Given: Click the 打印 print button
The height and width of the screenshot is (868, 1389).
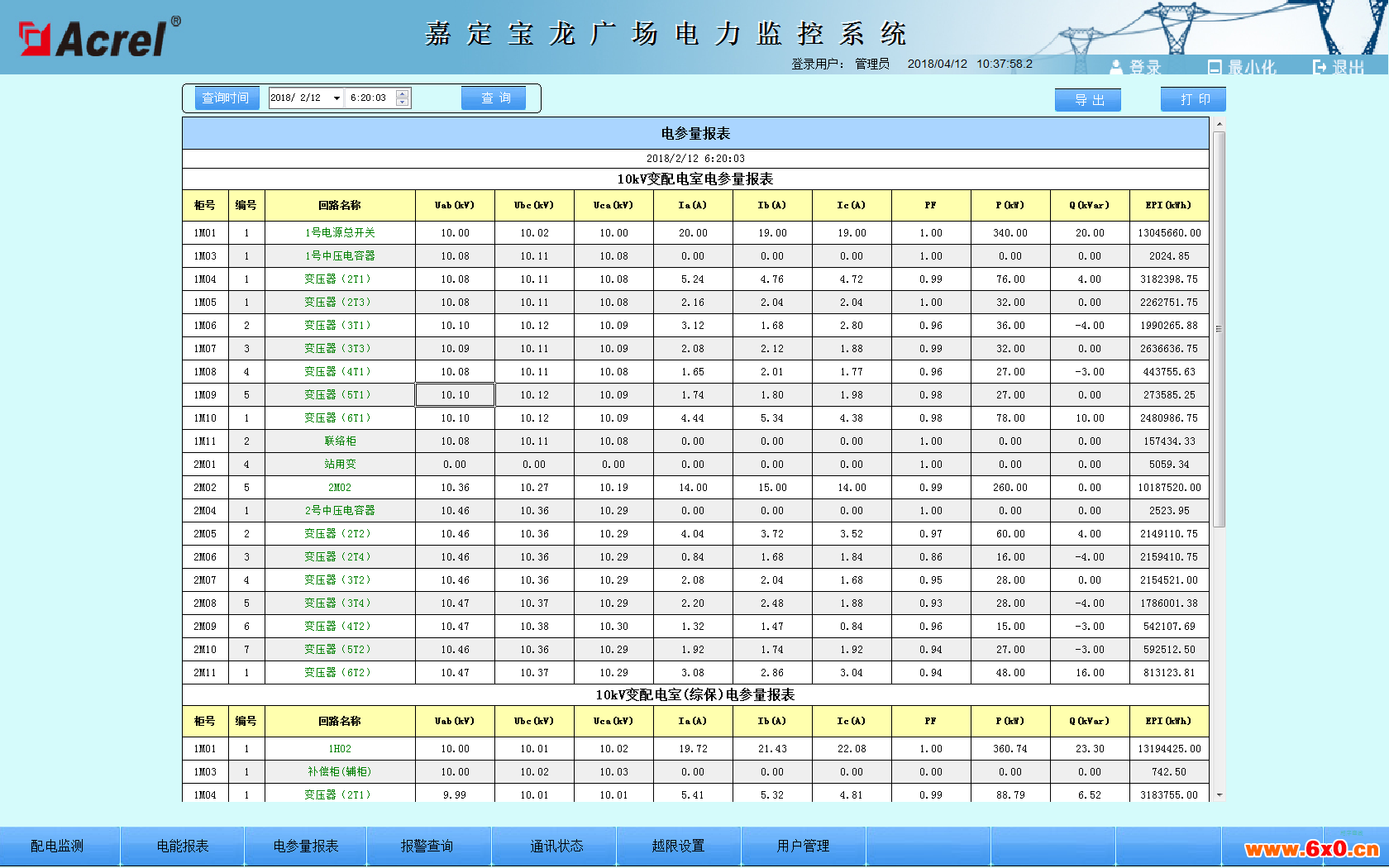Looking at the screenshot, I should [1193, 99].
